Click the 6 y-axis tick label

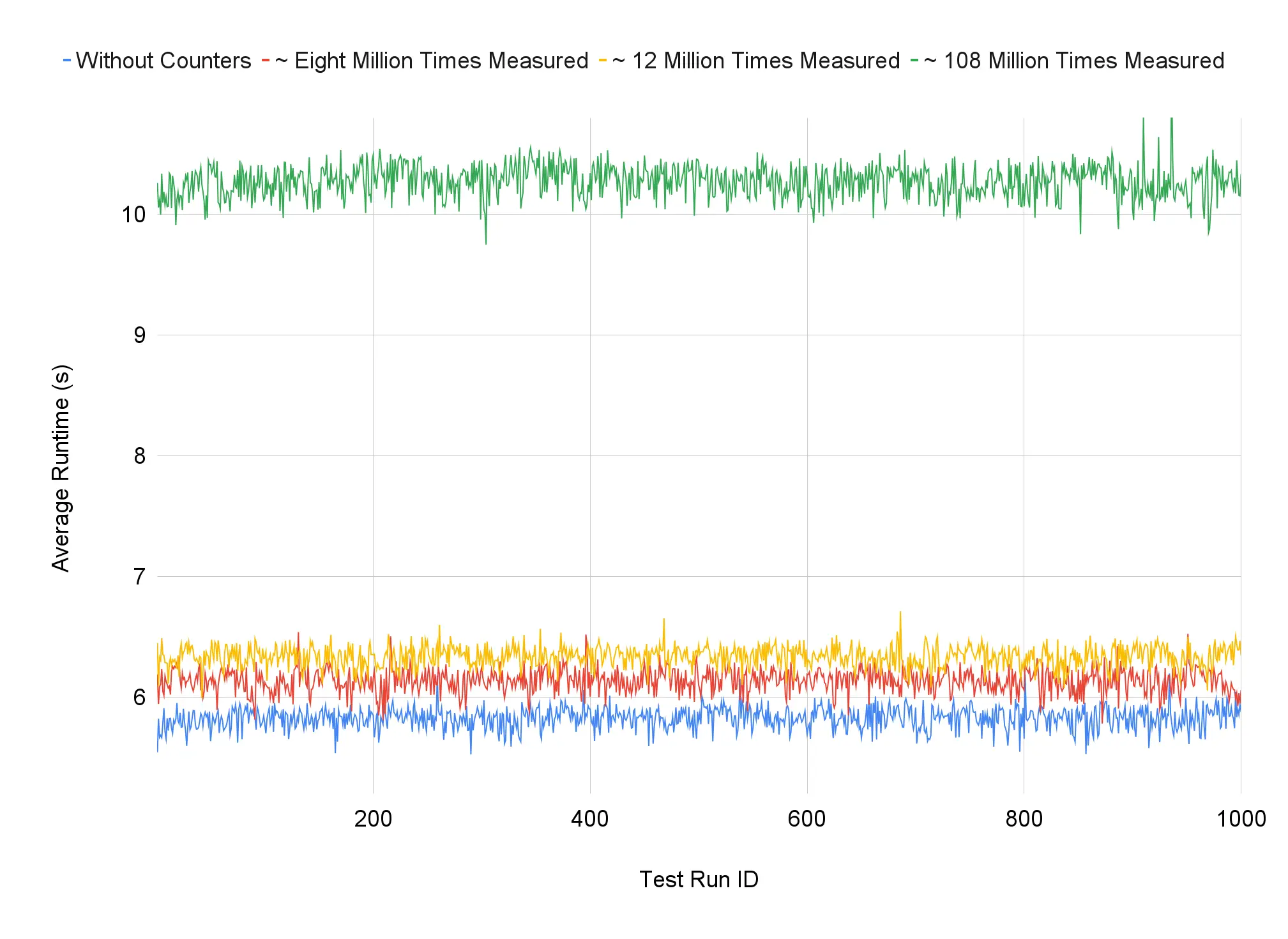pos(139,698)
